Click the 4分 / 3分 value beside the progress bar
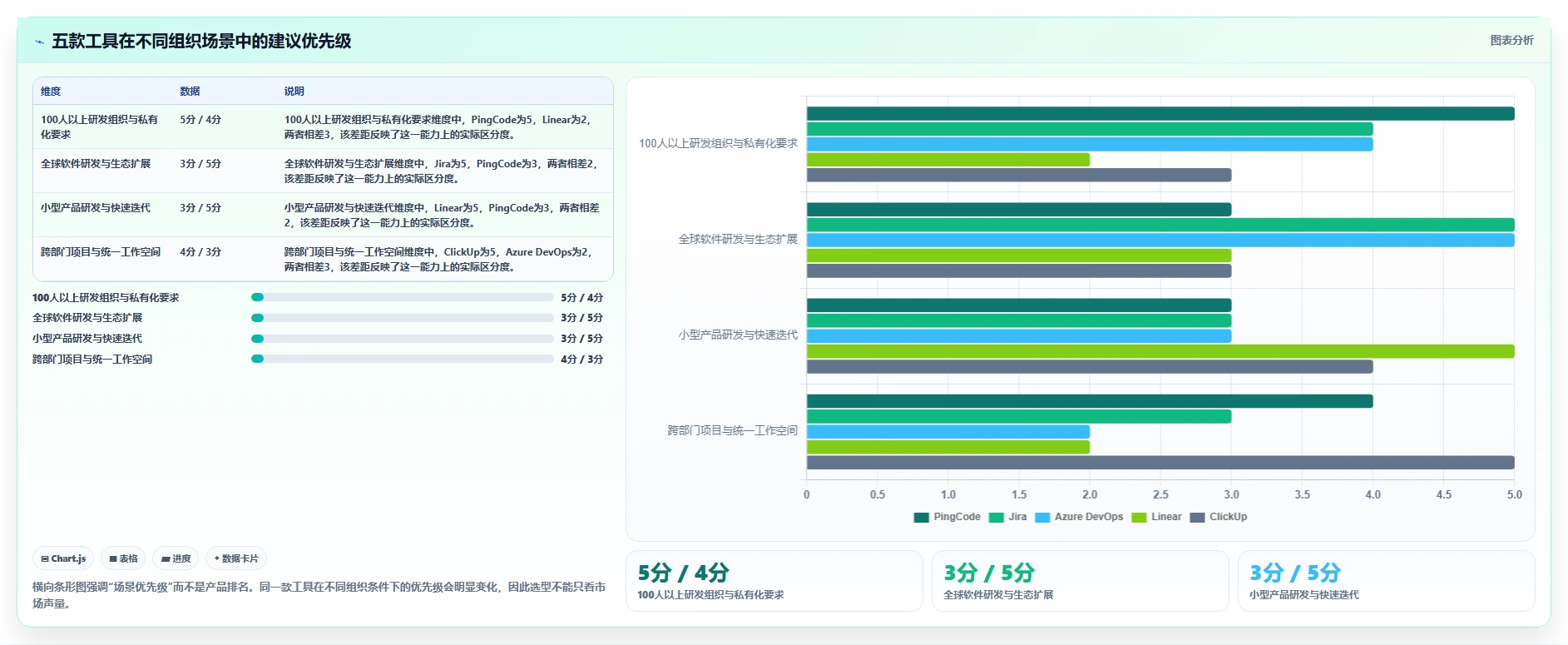1568x645 pixels. (581, 360)
